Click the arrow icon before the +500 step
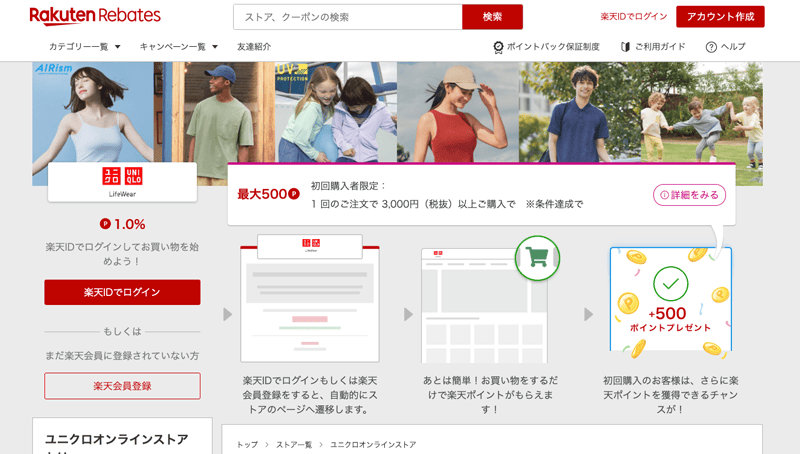The image size is (800, 454). pos(588,314)
